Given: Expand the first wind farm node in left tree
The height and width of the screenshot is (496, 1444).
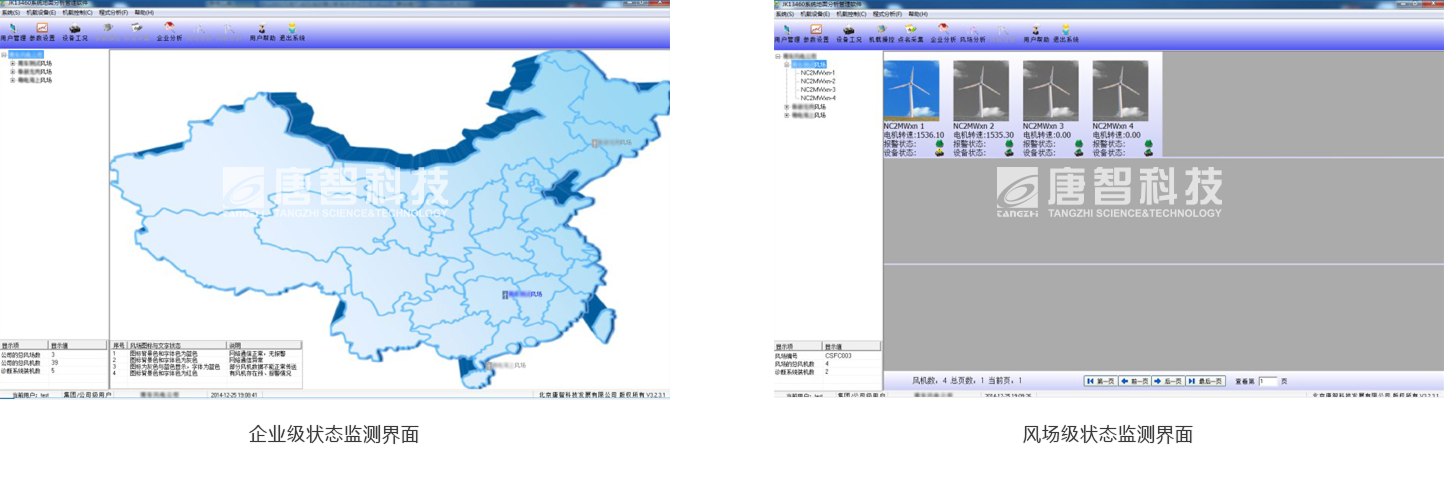Looking at the screenshot, I should click(x=13, y=63).
